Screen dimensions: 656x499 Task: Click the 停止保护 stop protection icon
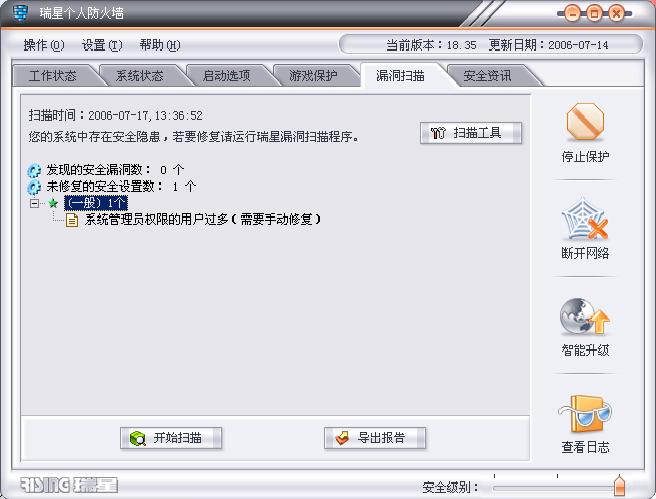[585, 122]
